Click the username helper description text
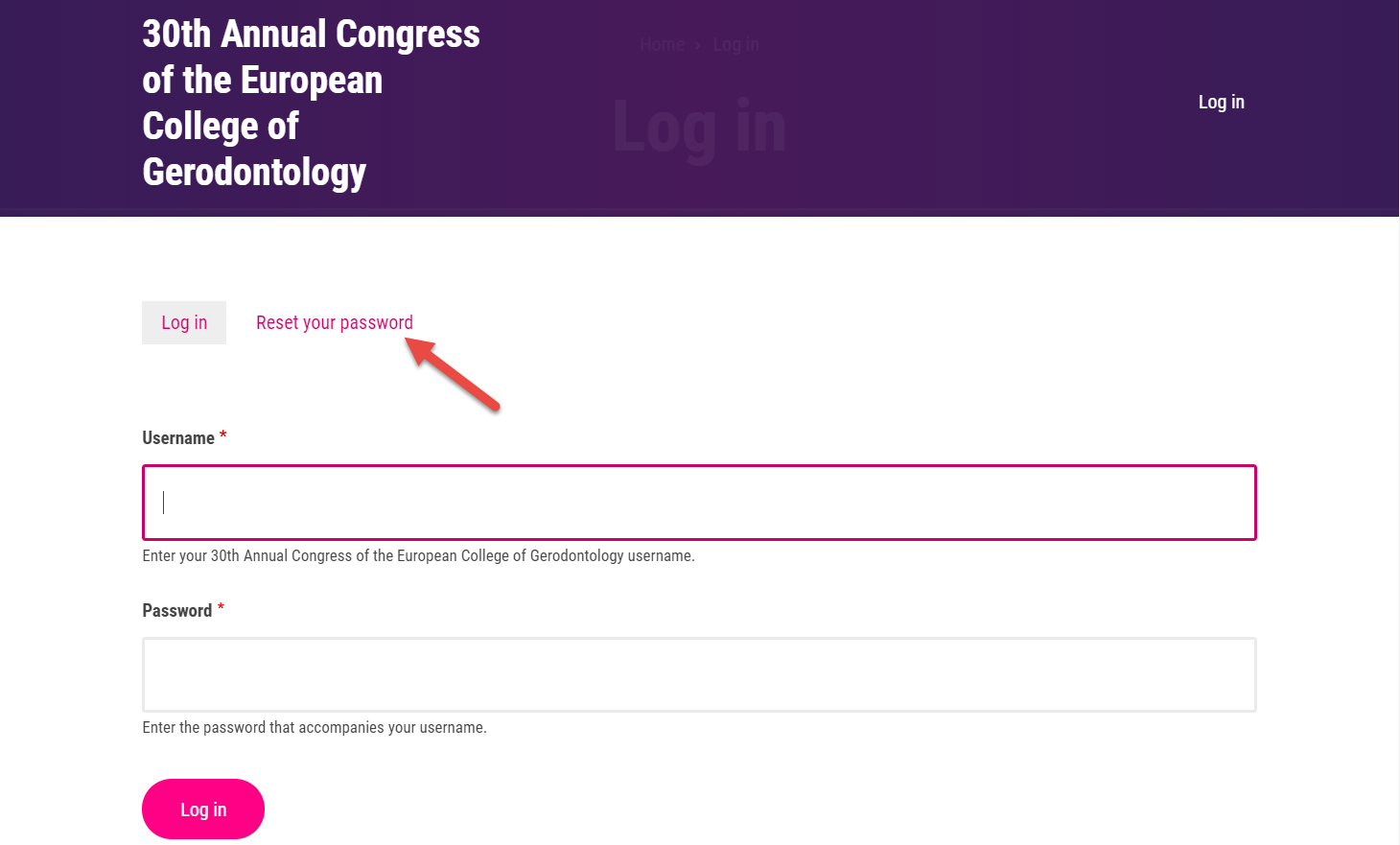Viewport: 1400px width, 845px height. pyautogui.click(x=418, y=556)
